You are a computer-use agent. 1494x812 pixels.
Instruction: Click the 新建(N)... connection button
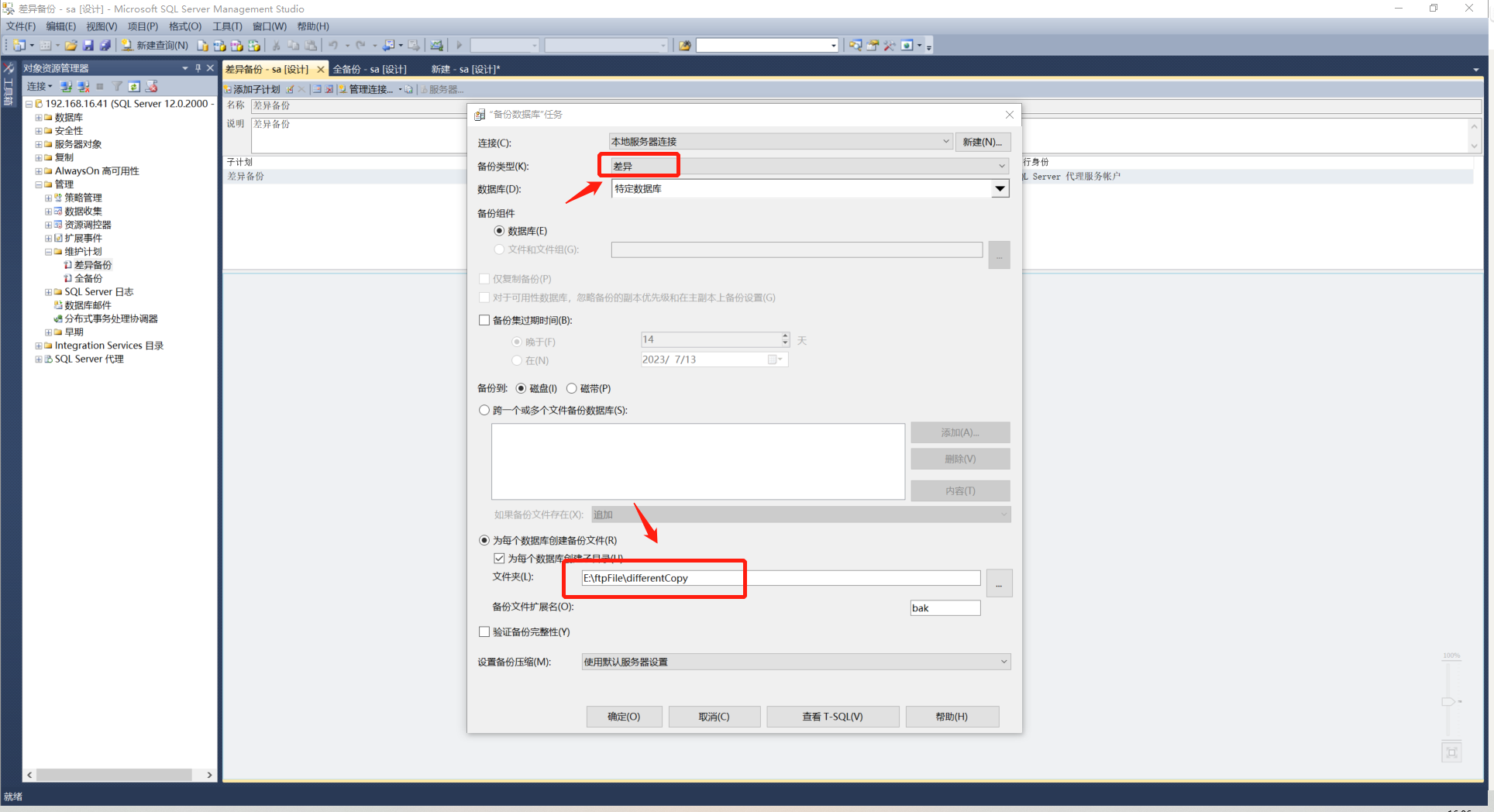point(983,142)
